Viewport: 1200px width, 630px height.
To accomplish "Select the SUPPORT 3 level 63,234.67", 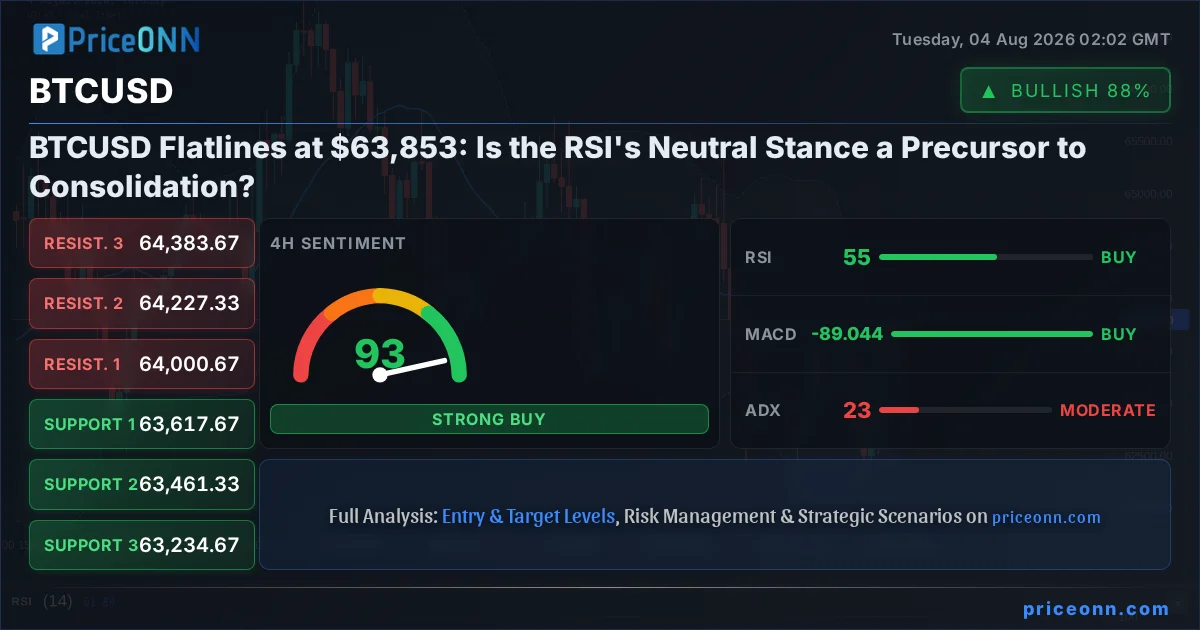I will [x=142, y=545].
